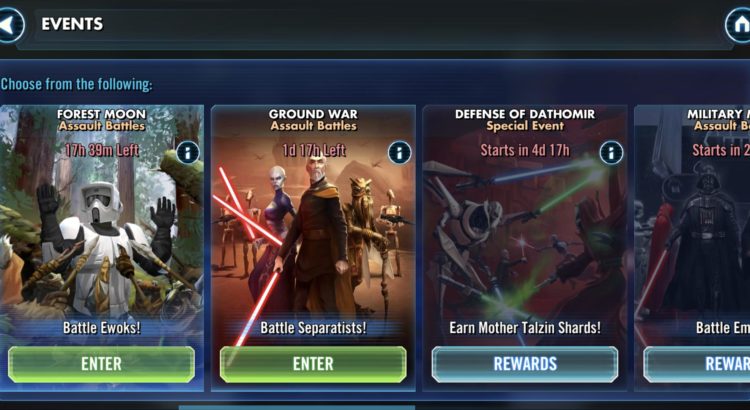Enter the Ground War assault battle
The image size is (750, 410).
coord(313,364)
